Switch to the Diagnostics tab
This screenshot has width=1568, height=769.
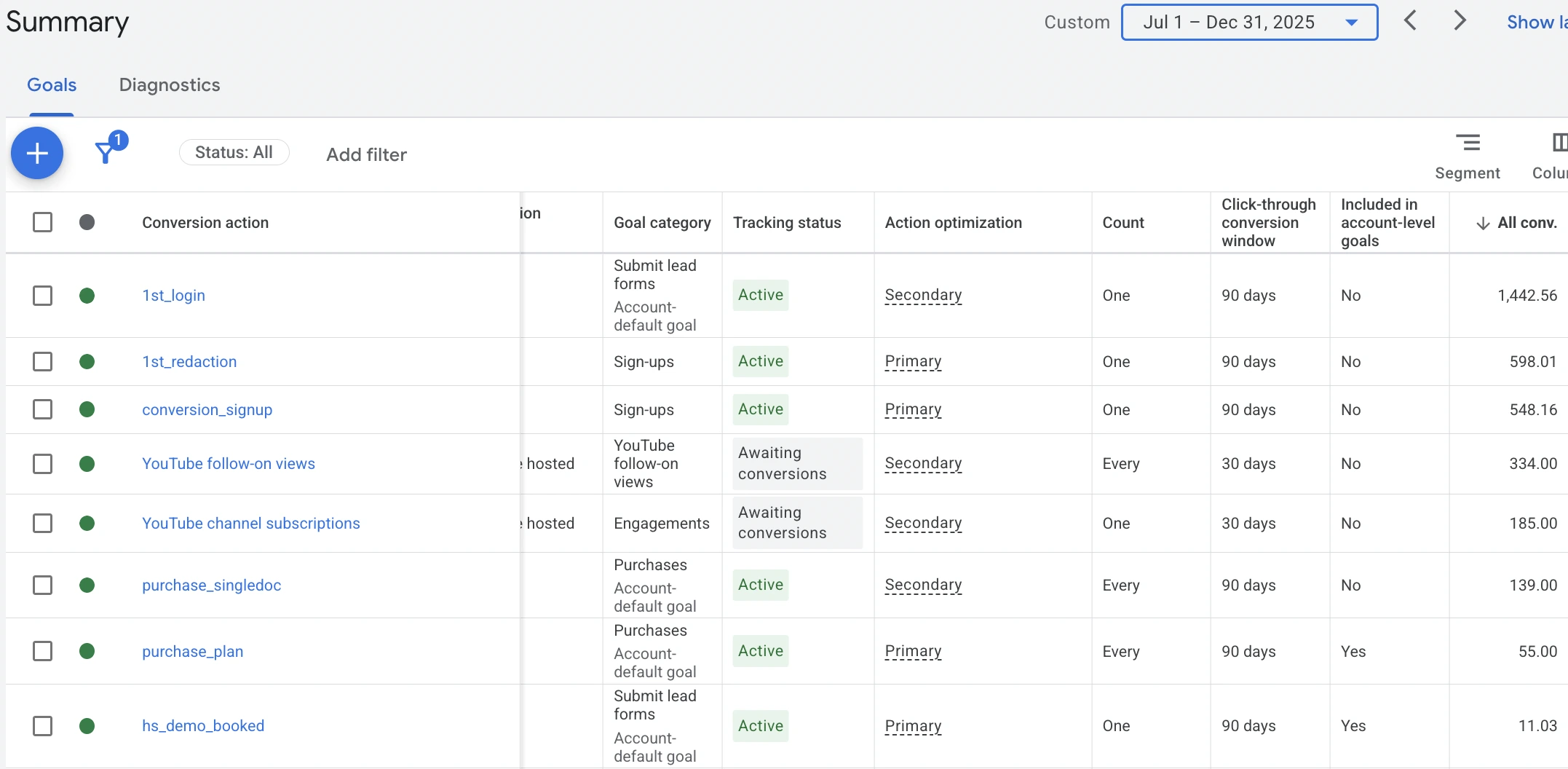pos(170,84)
